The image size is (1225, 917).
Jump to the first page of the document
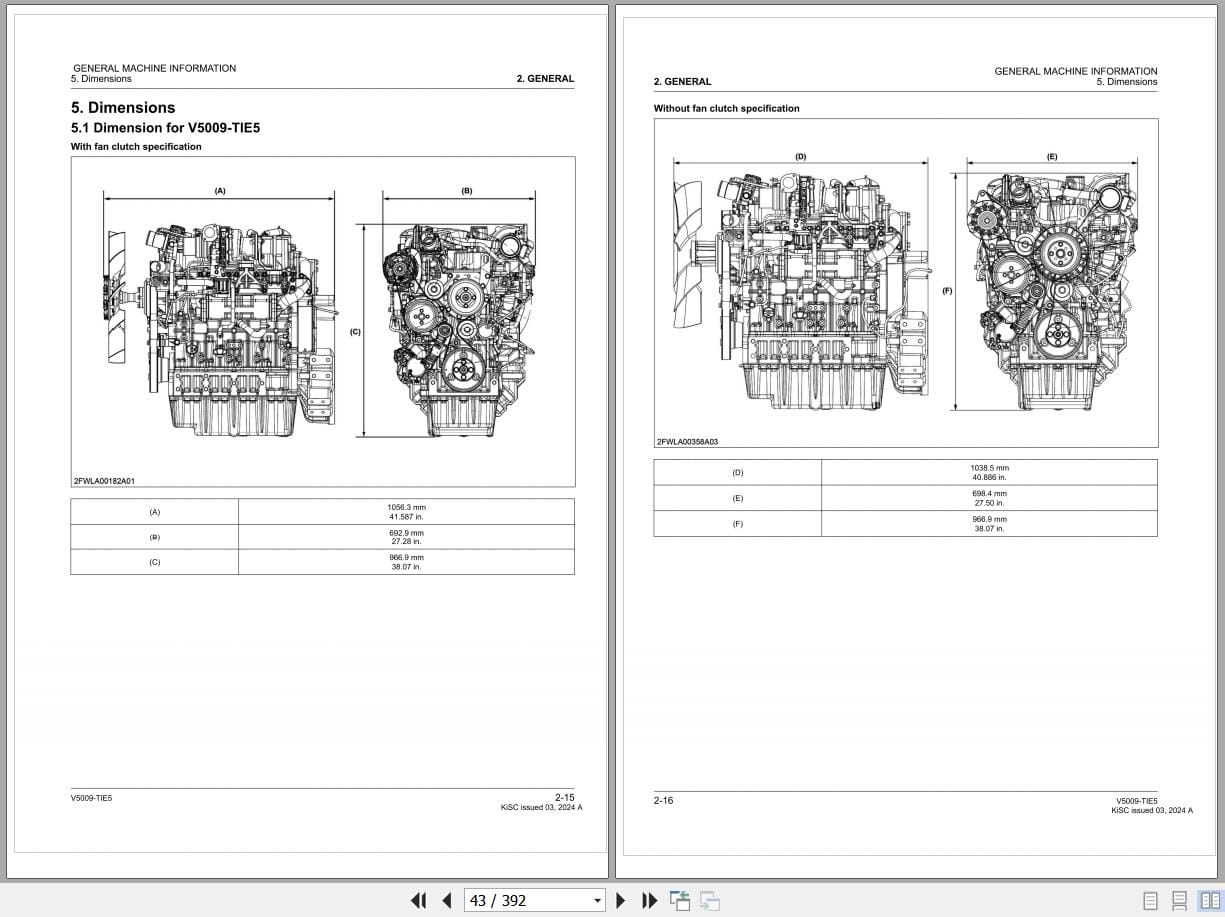click(418, 900)
